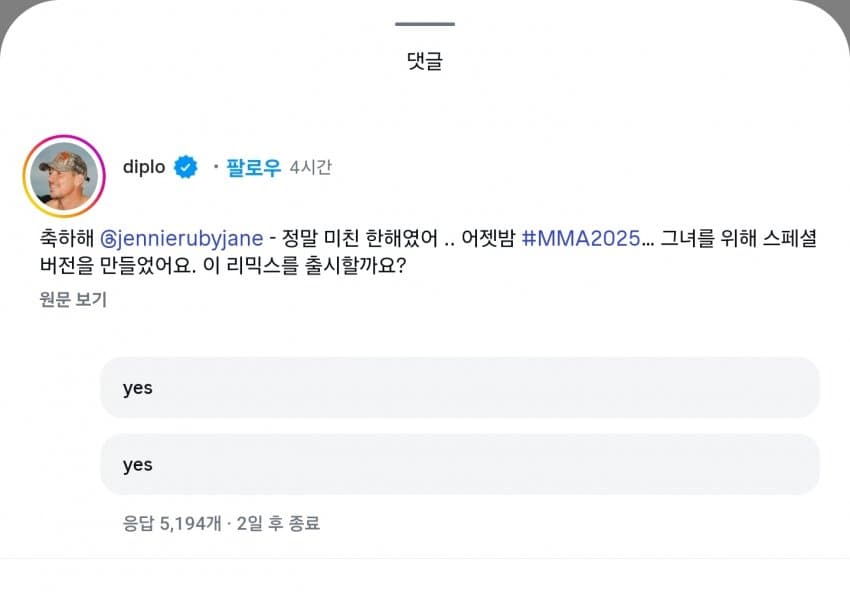The height and width of the screenshot is (592, 850).
Task: Click the word 어젯밤 before the hashtag
Action: point(486,239)
